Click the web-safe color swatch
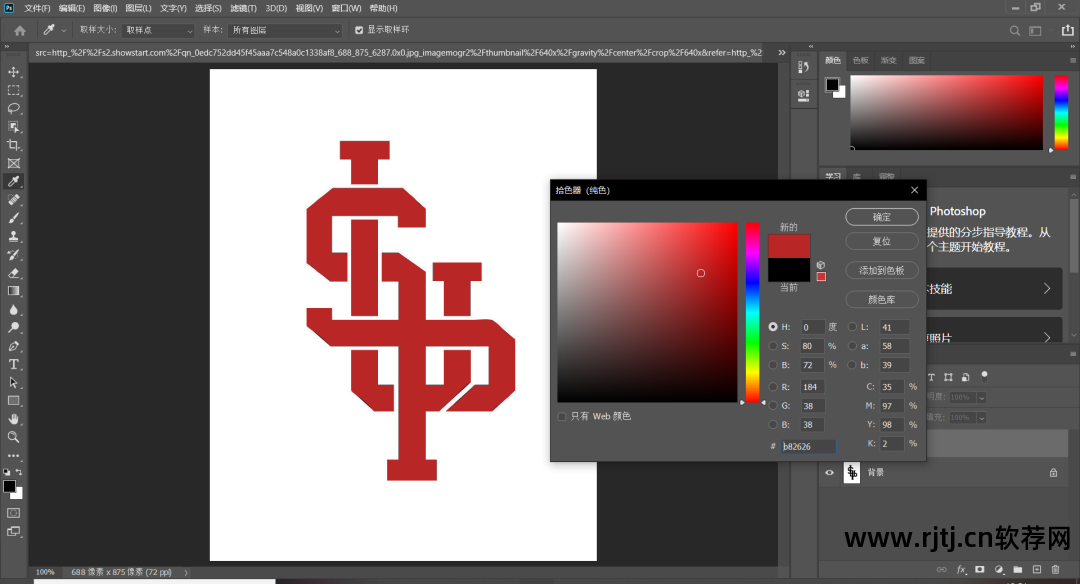The width and height of the screenshot is (1080, 584). (821, 277)
